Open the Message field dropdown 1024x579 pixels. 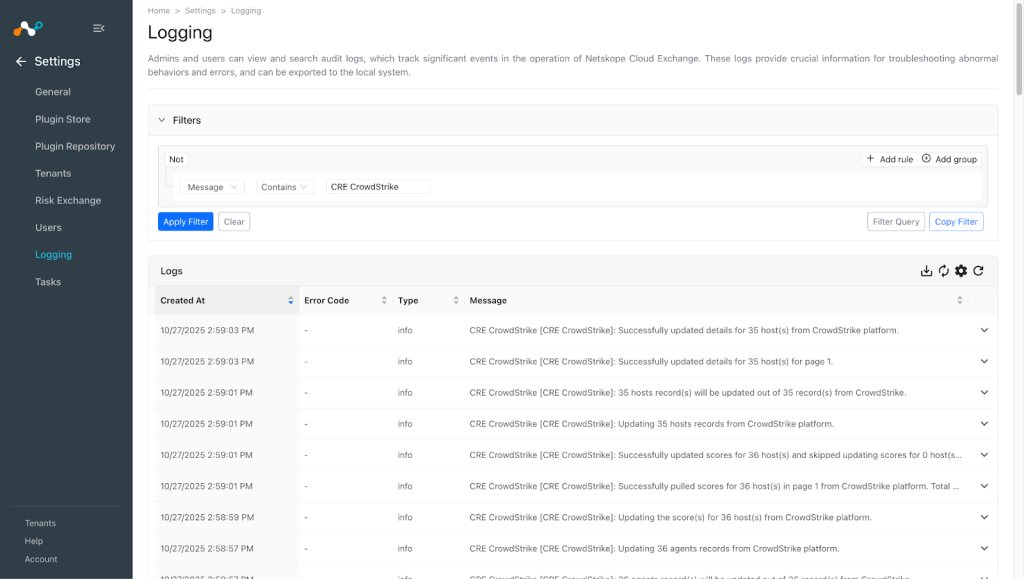(x=212, y=187)
